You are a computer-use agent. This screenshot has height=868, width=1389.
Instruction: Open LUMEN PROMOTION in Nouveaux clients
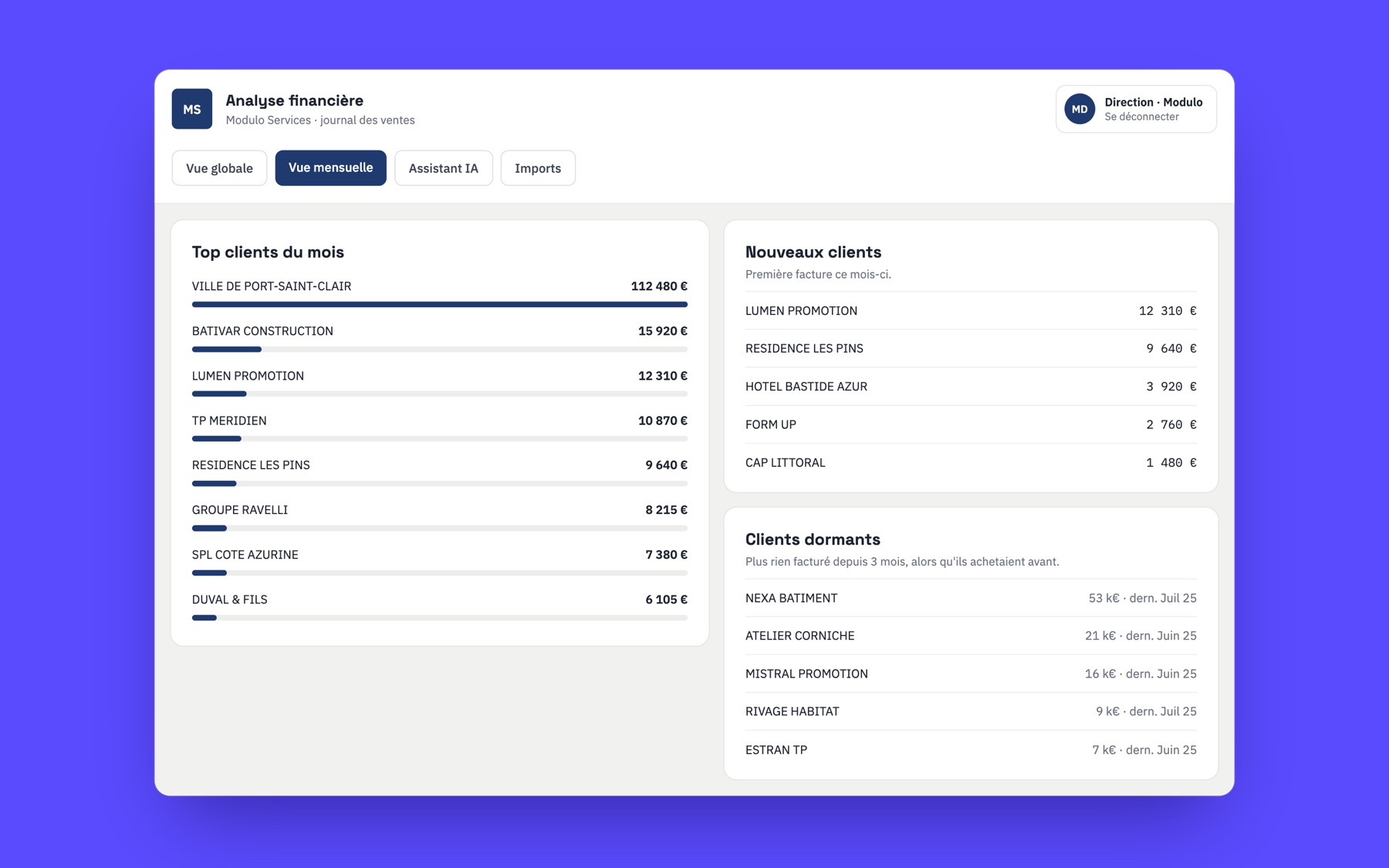pyautogui.click(x=971, y=310)
